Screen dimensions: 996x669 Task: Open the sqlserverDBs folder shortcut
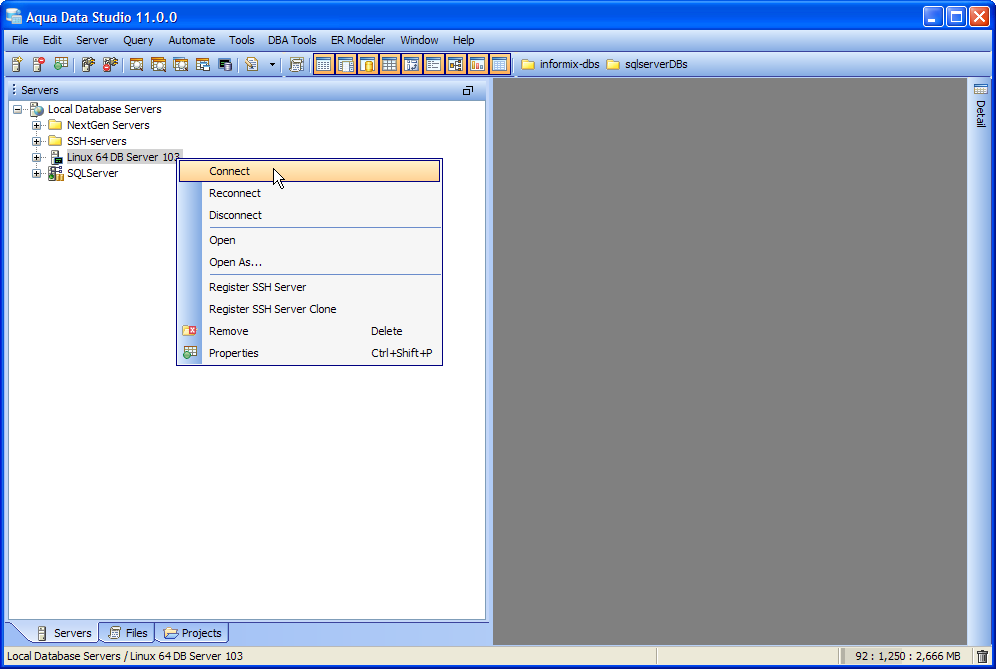(x=647, y=64)
